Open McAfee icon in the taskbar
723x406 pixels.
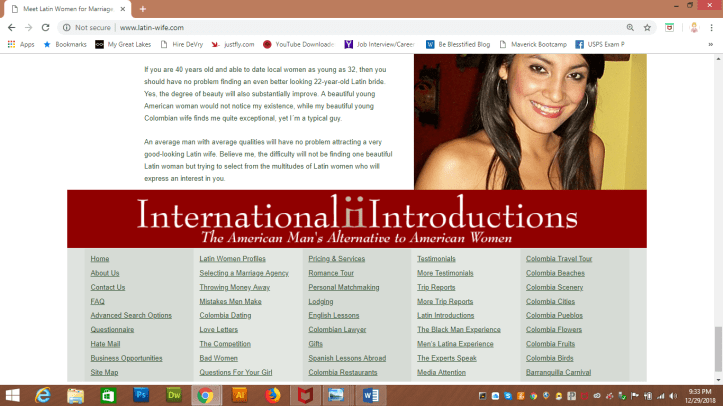click(305, 395)
